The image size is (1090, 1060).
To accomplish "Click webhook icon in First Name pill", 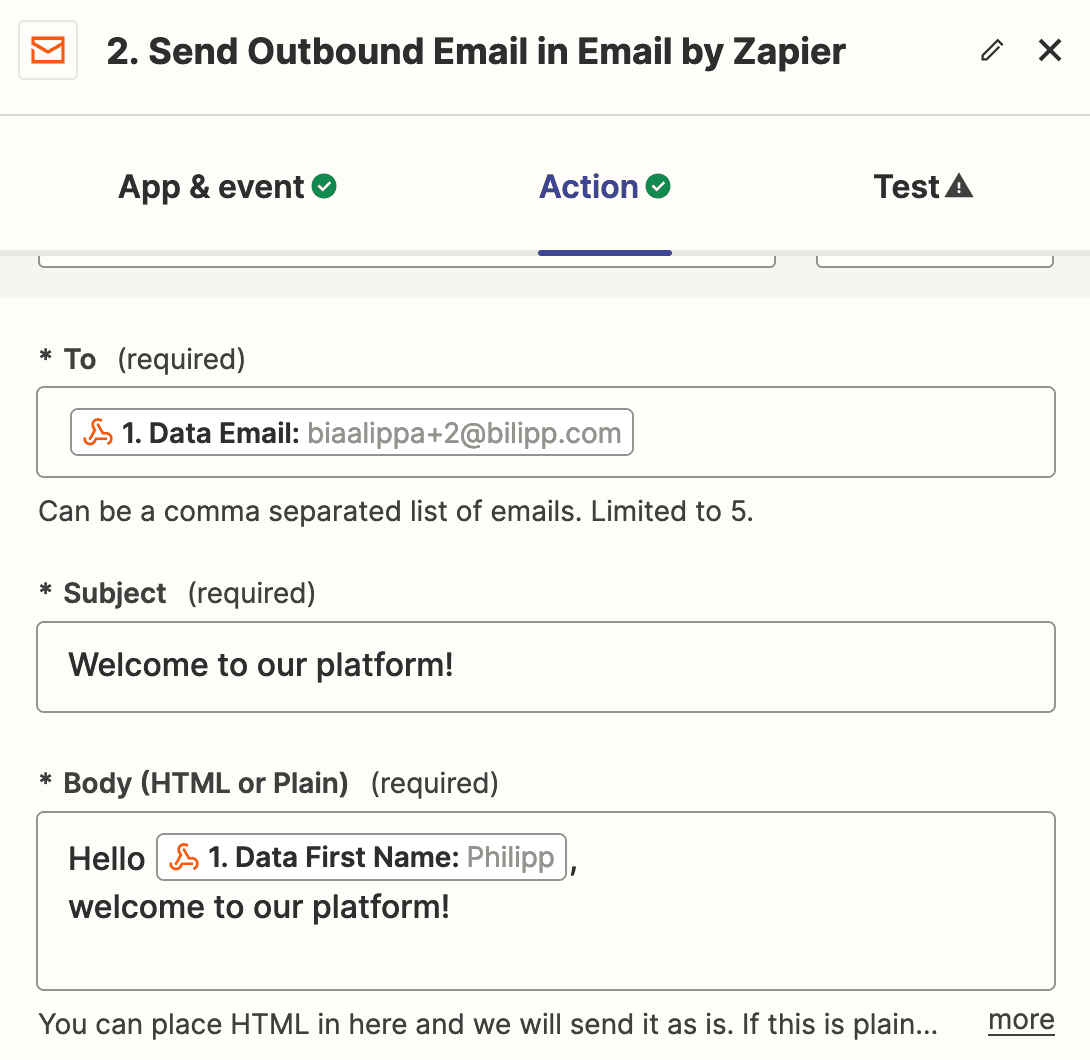I will [183, 858].
